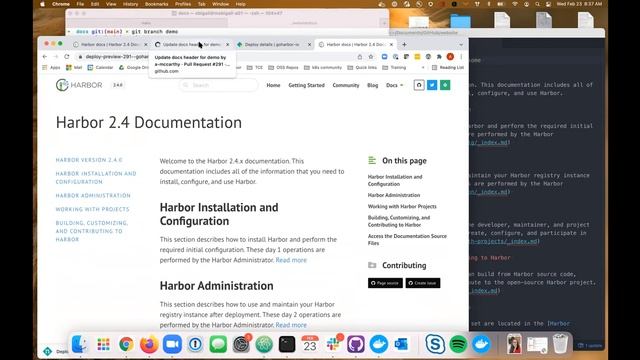Screen dimensions: 640x360
Task: Read more about Harbor Administration
Action: tap(291, 325)
